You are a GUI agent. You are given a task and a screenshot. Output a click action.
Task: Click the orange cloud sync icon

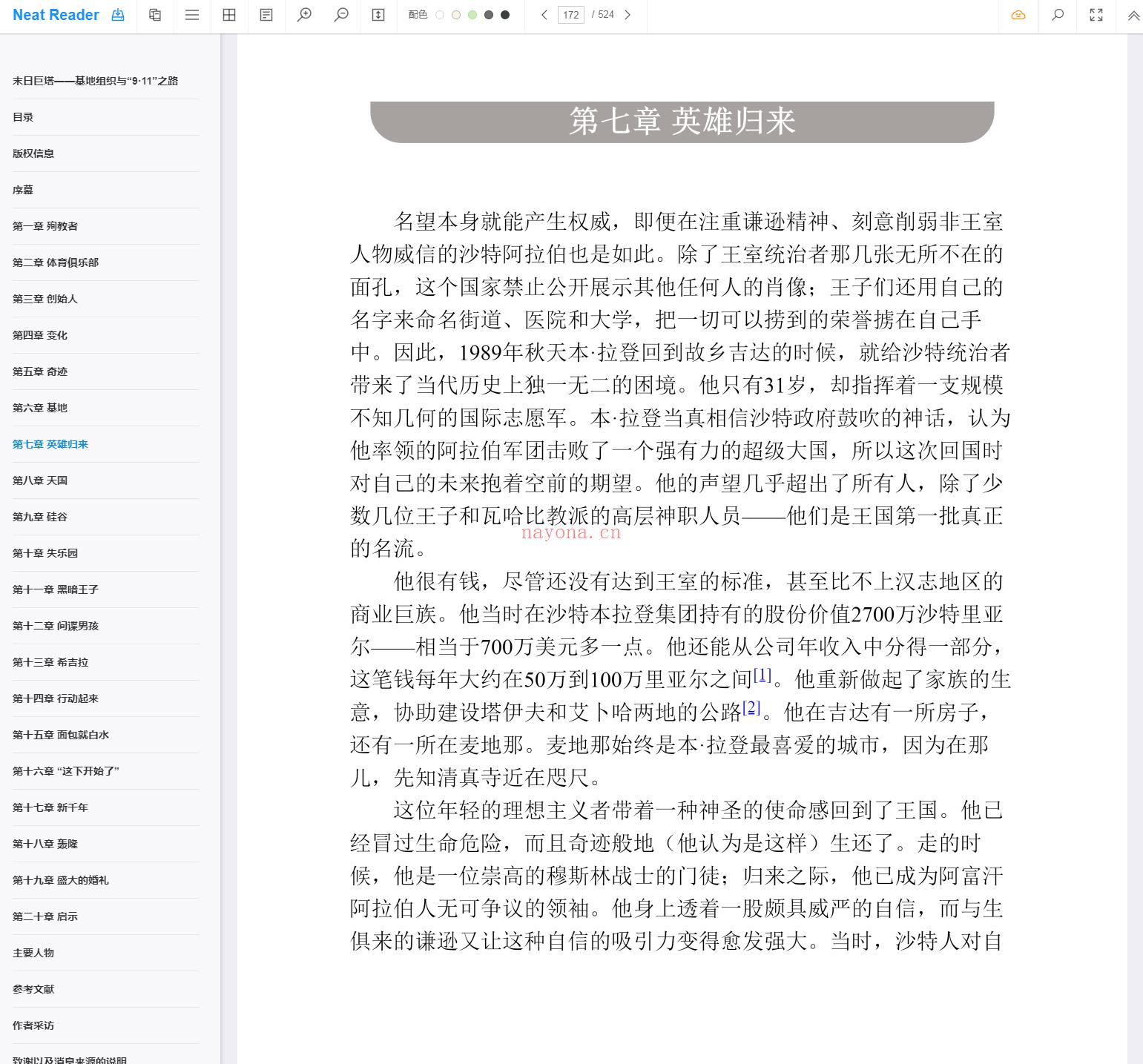(x=1018, y=15)
